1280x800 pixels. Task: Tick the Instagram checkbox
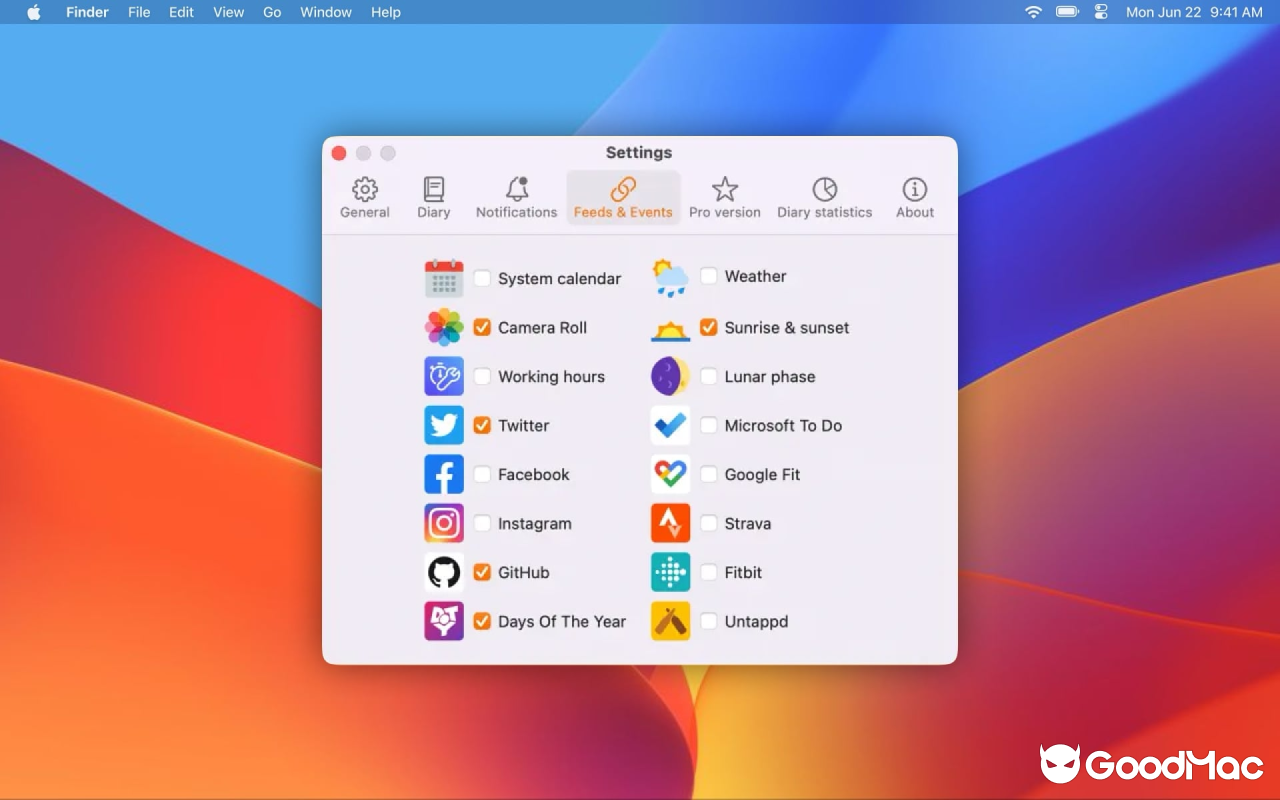pos(482,523)
